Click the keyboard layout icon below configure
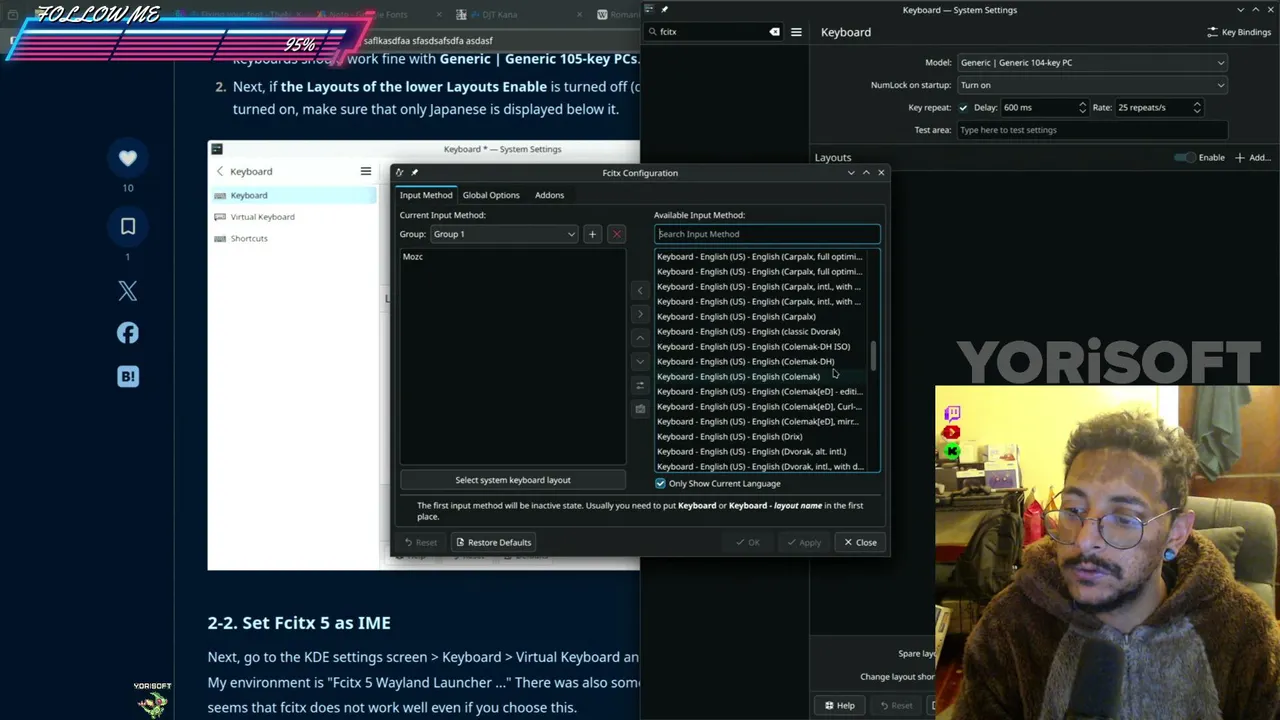Viewport: 1280px width, 720px height. point(640,409)
